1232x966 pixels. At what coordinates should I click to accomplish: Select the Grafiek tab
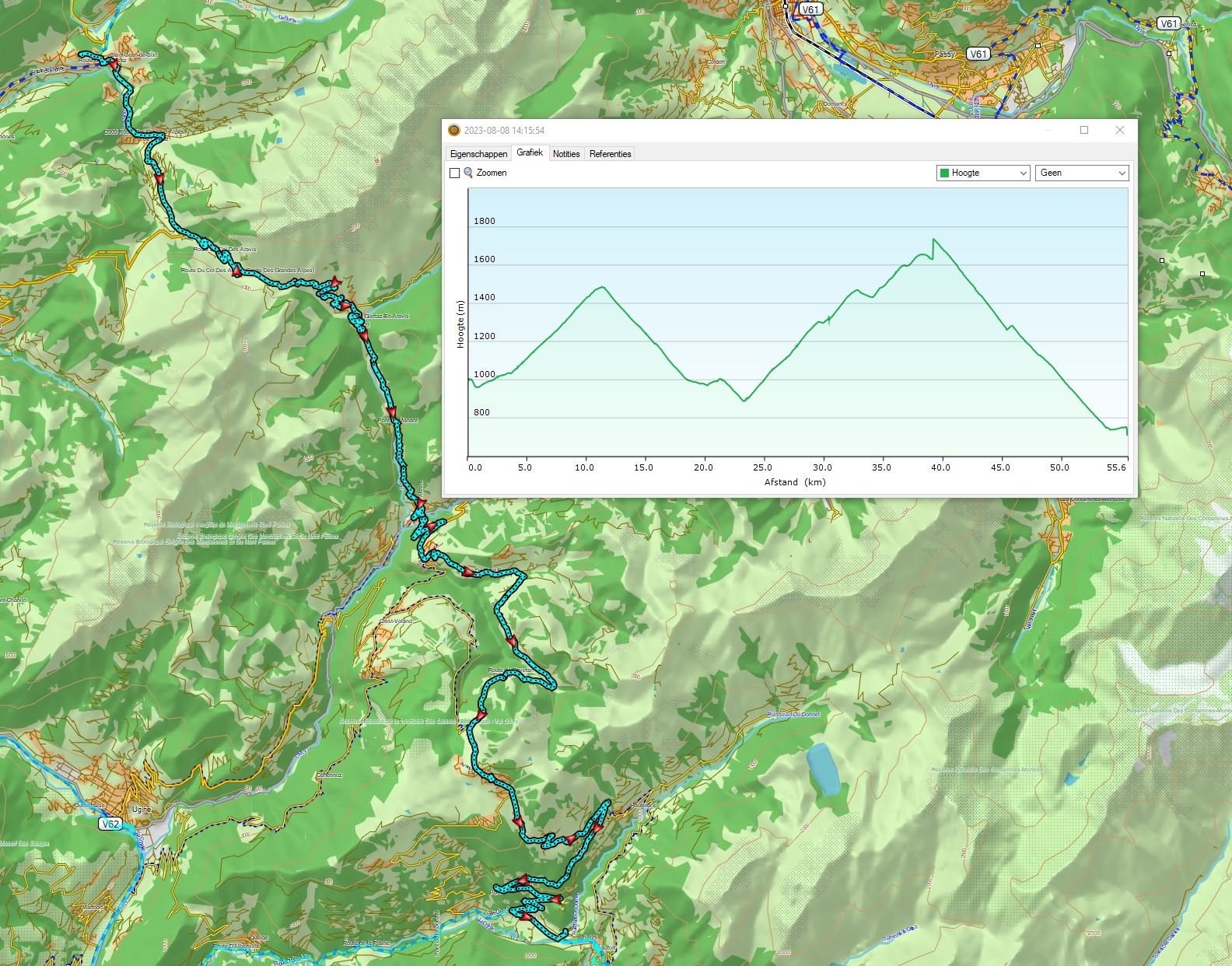point(530,153)
